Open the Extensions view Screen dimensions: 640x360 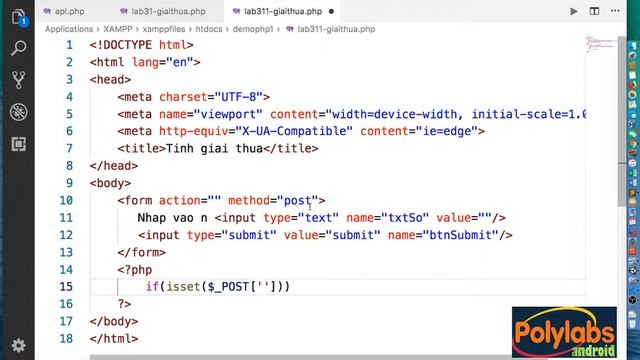tap(18, 144)
